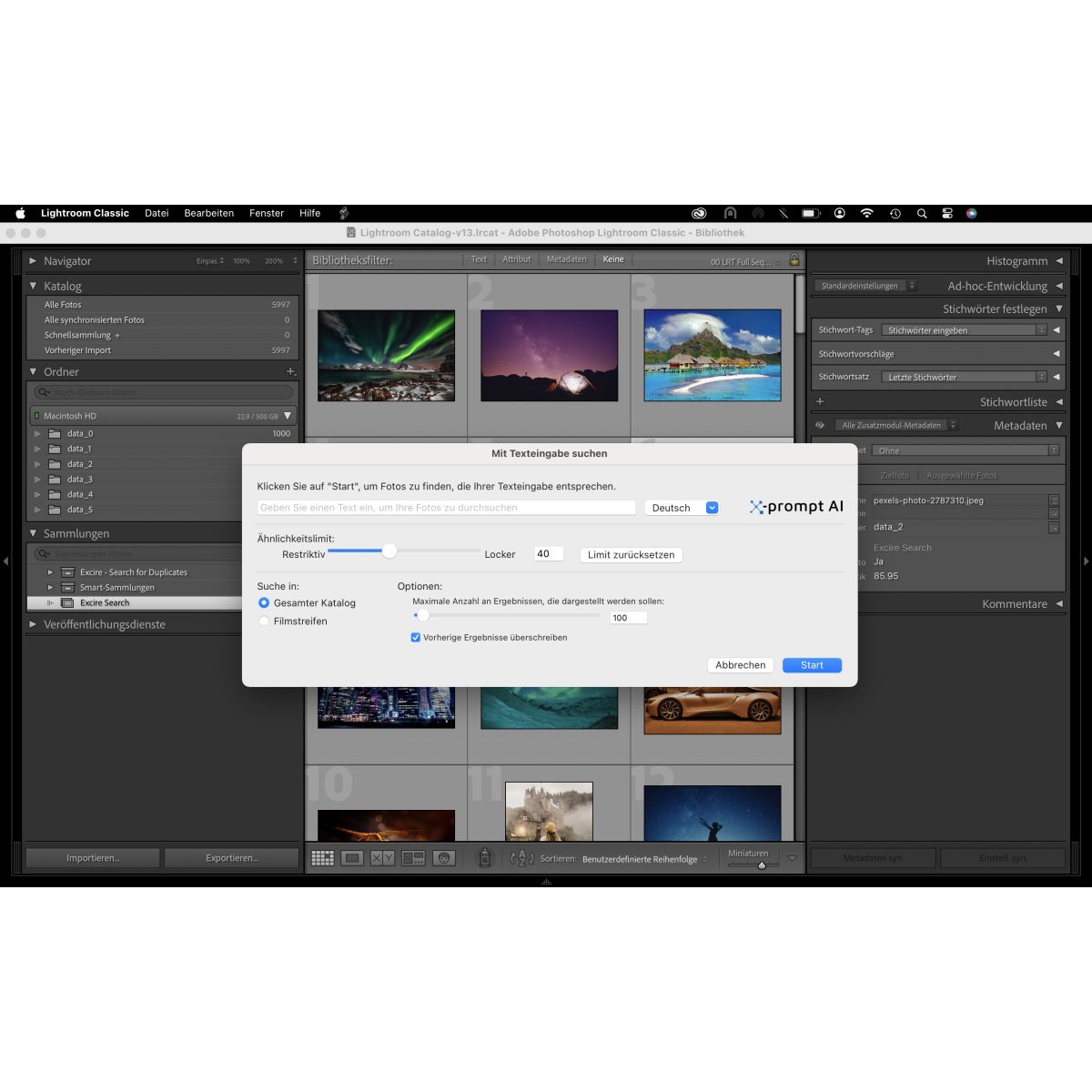Select the Gesamter Katalog radio button
Image resolution: width=1092 pixels, height=1092 pixels.
point(264,602)
